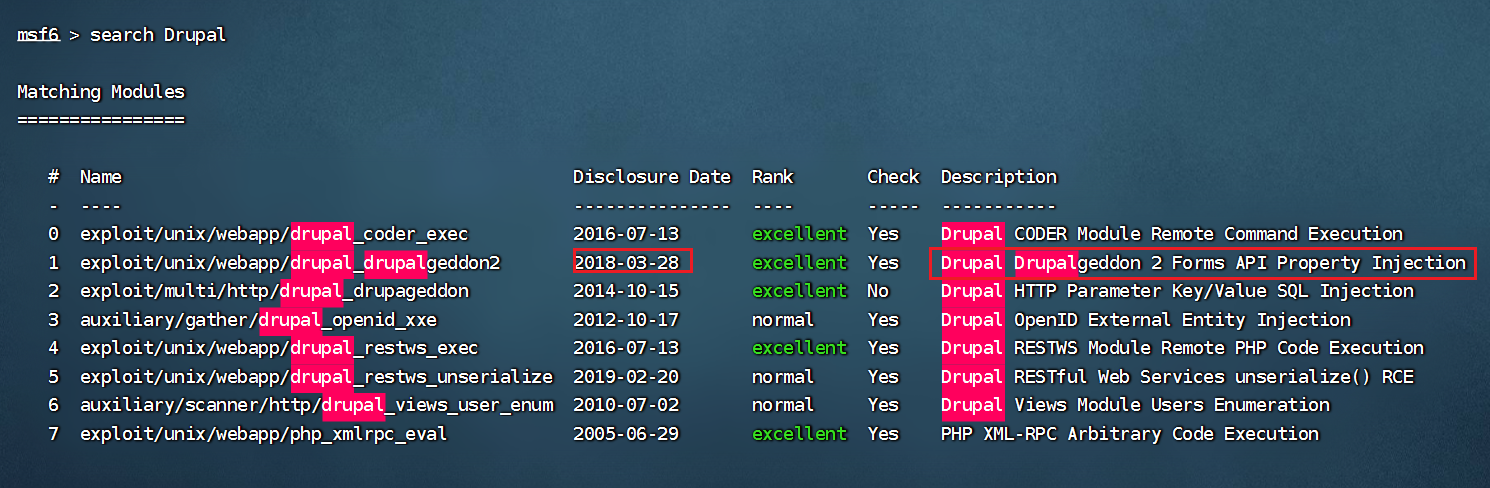
Task: Click the 'normal' rank of drupal_restws_unserialize
Action: [783, 377]
